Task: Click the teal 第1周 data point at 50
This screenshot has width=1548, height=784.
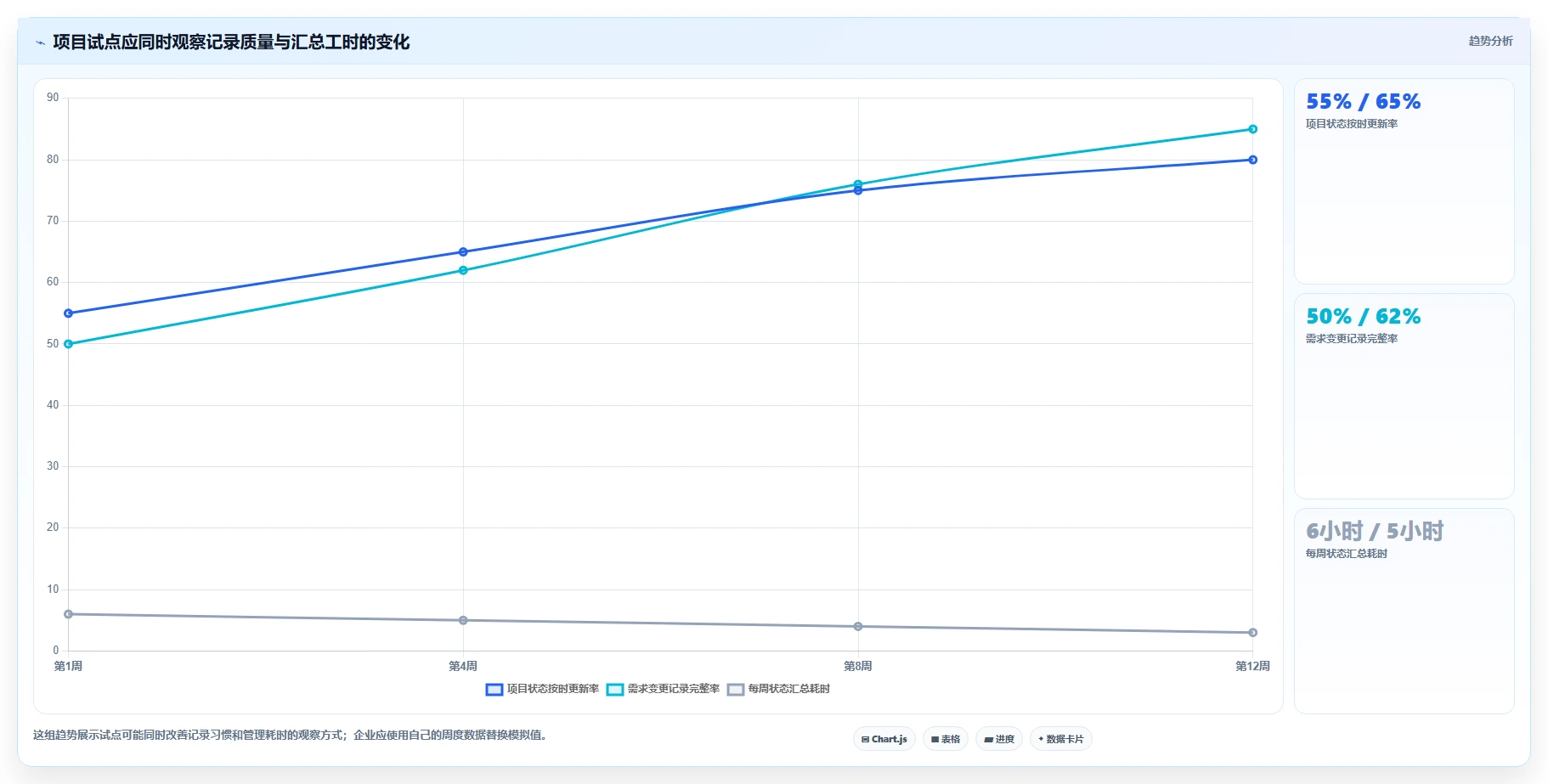Action: click(69, 344)
